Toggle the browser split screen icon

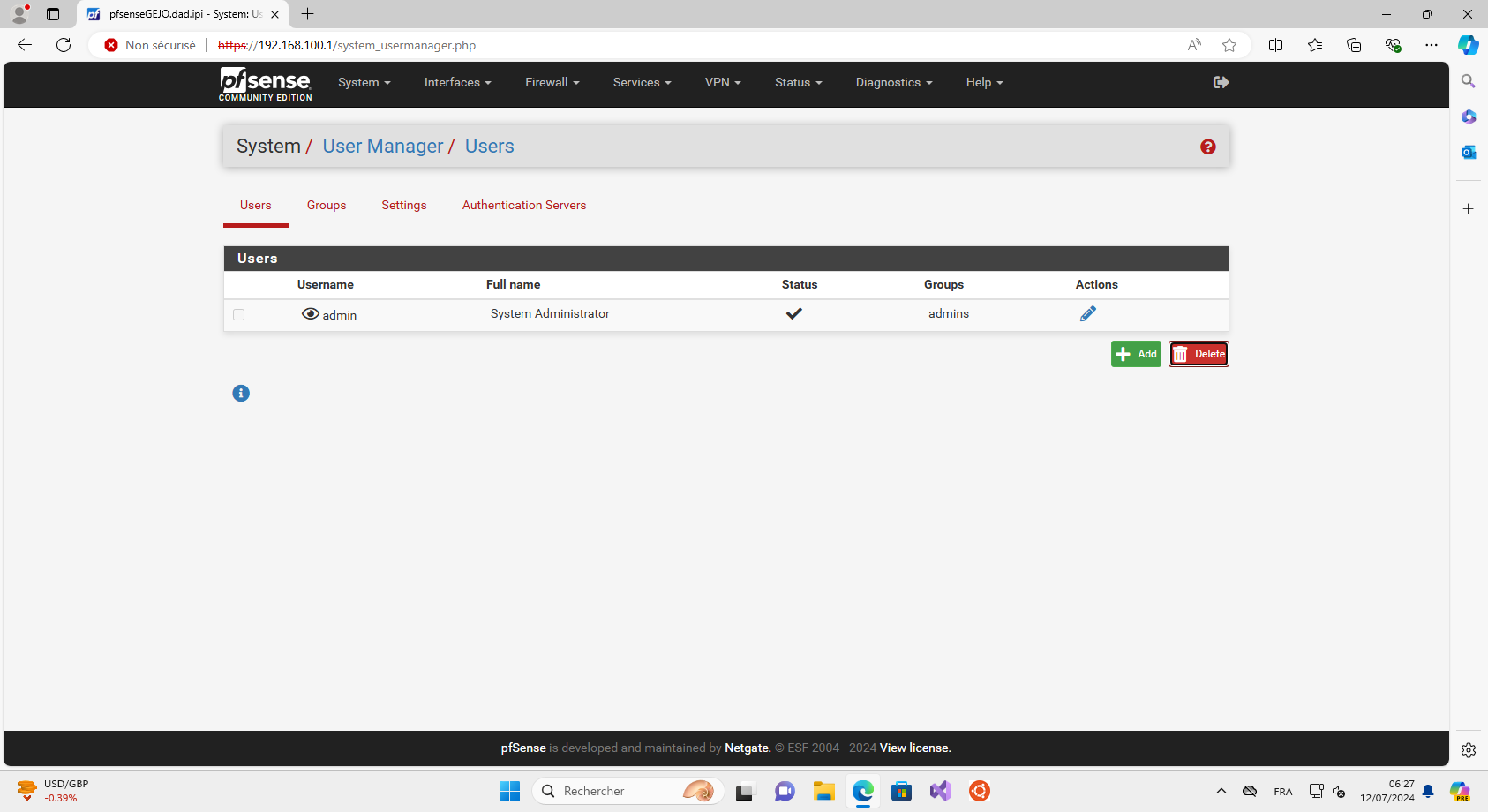point(1275,45)
